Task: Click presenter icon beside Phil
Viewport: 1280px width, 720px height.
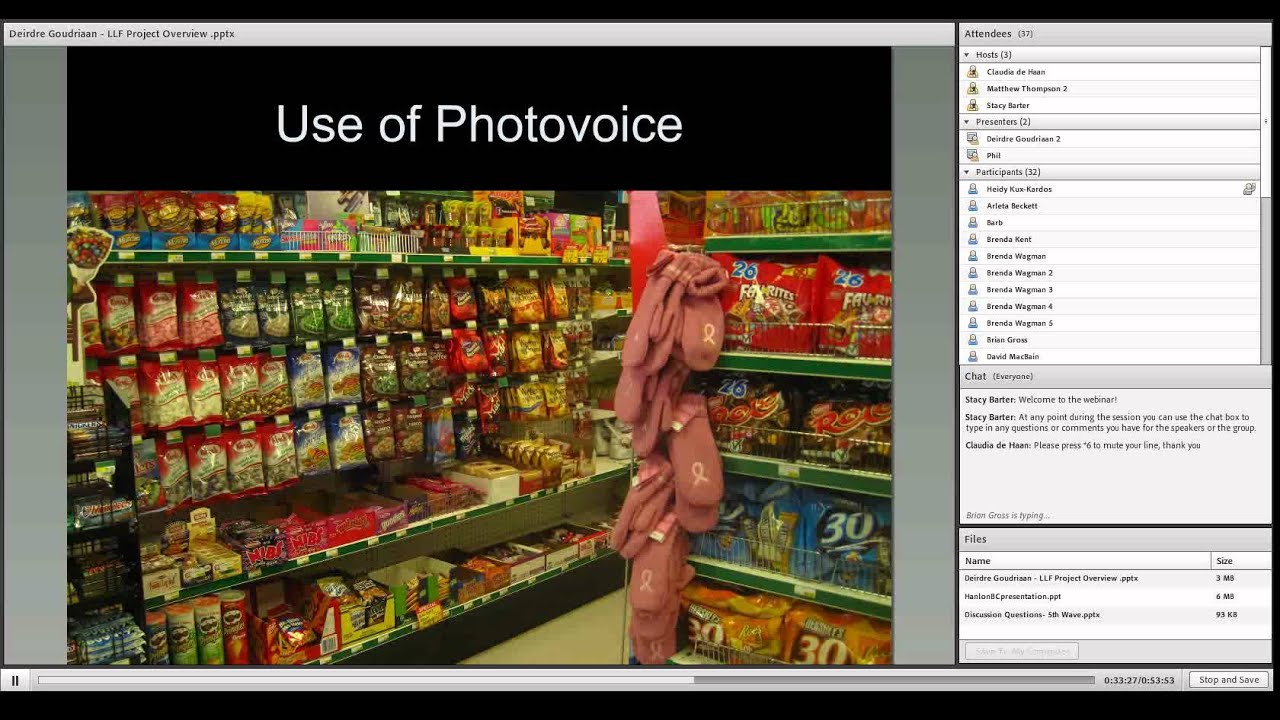Action: [973, 155]
